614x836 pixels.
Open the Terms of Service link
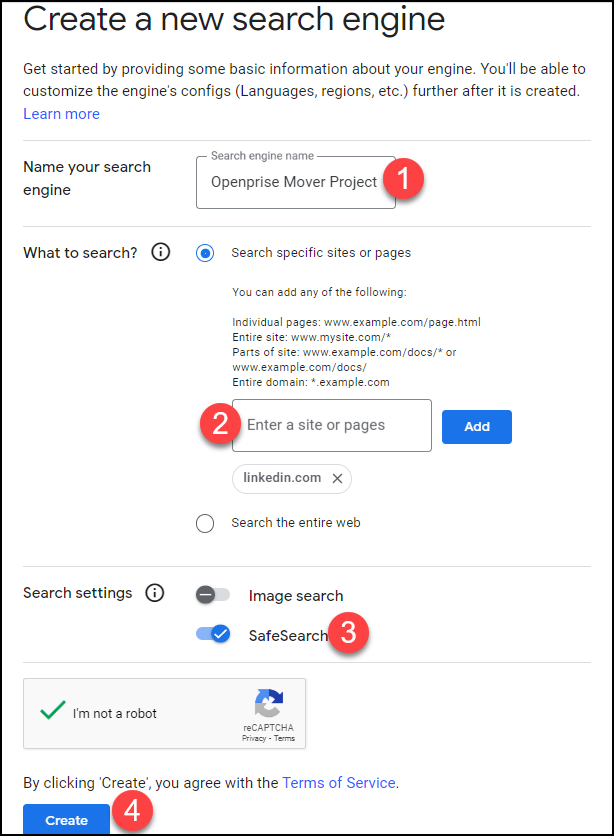(339, 783)
